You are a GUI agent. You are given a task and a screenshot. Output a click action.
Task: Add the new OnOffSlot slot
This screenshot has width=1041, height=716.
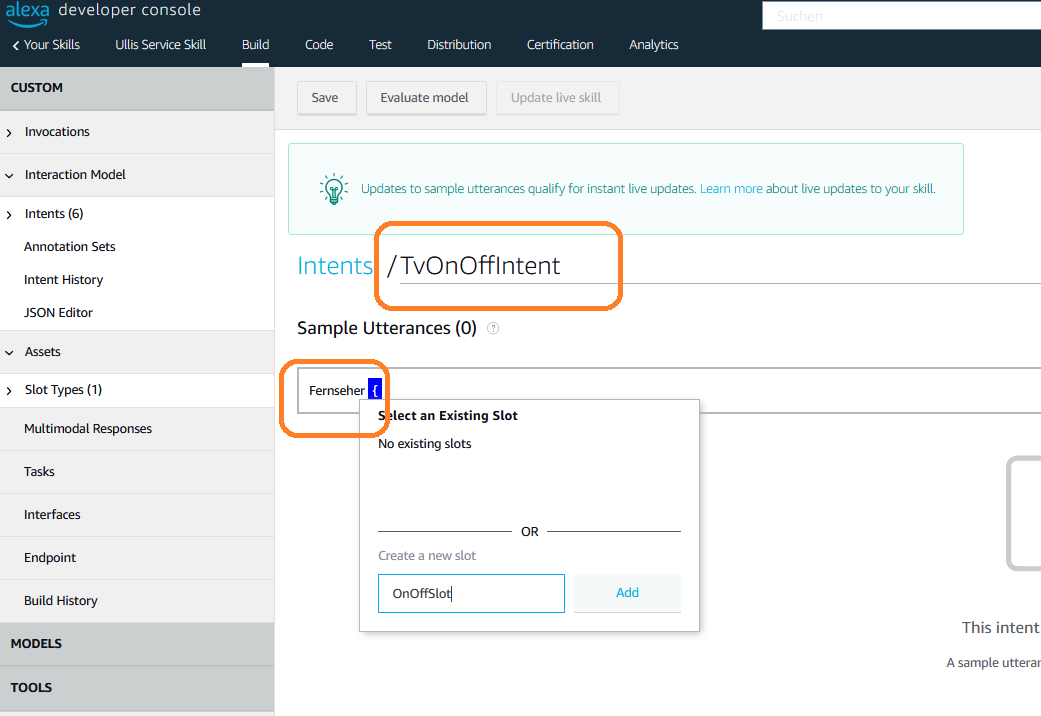(x=627, y=592)
